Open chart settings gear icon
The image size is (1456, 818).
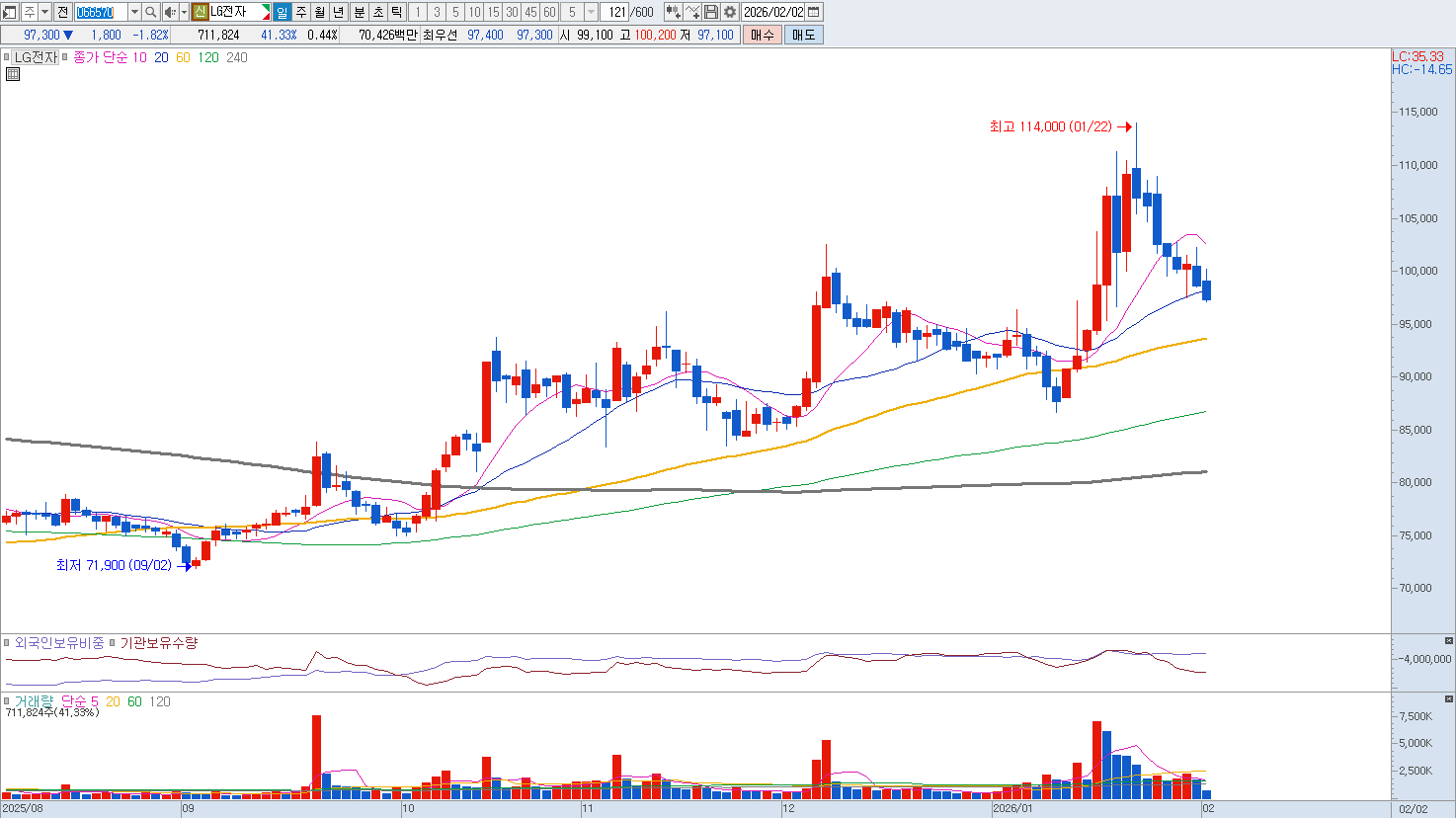coord(730,12)
